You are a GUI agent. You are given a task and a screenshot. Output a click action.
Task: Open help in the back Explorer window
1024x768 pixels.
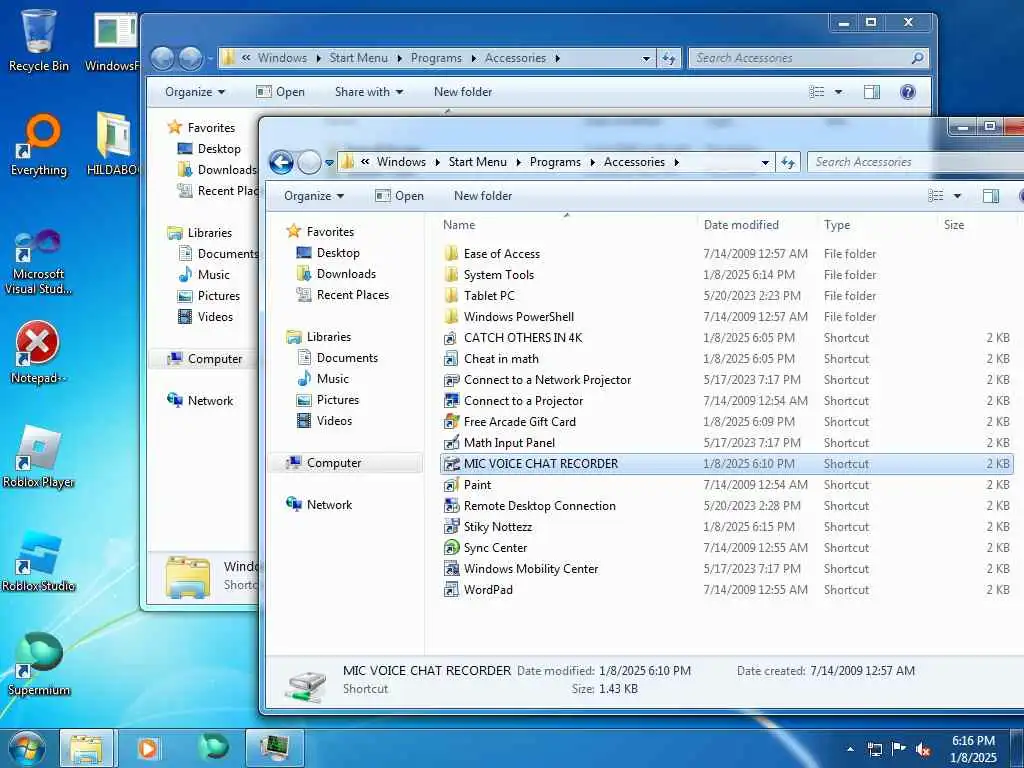point(908,92)
